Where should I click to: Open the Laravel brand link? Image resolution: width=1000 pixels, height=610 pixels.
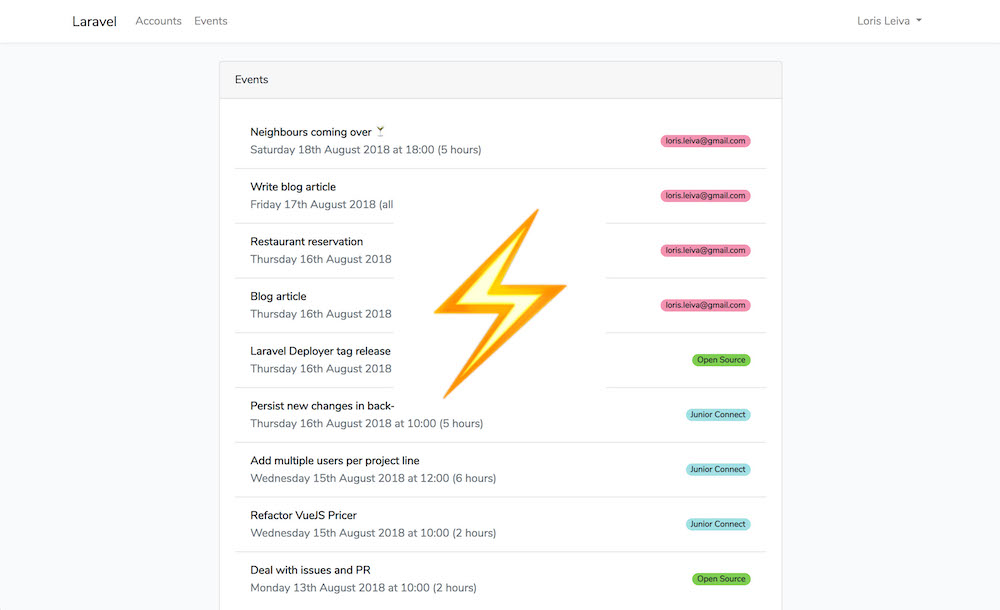94,21
